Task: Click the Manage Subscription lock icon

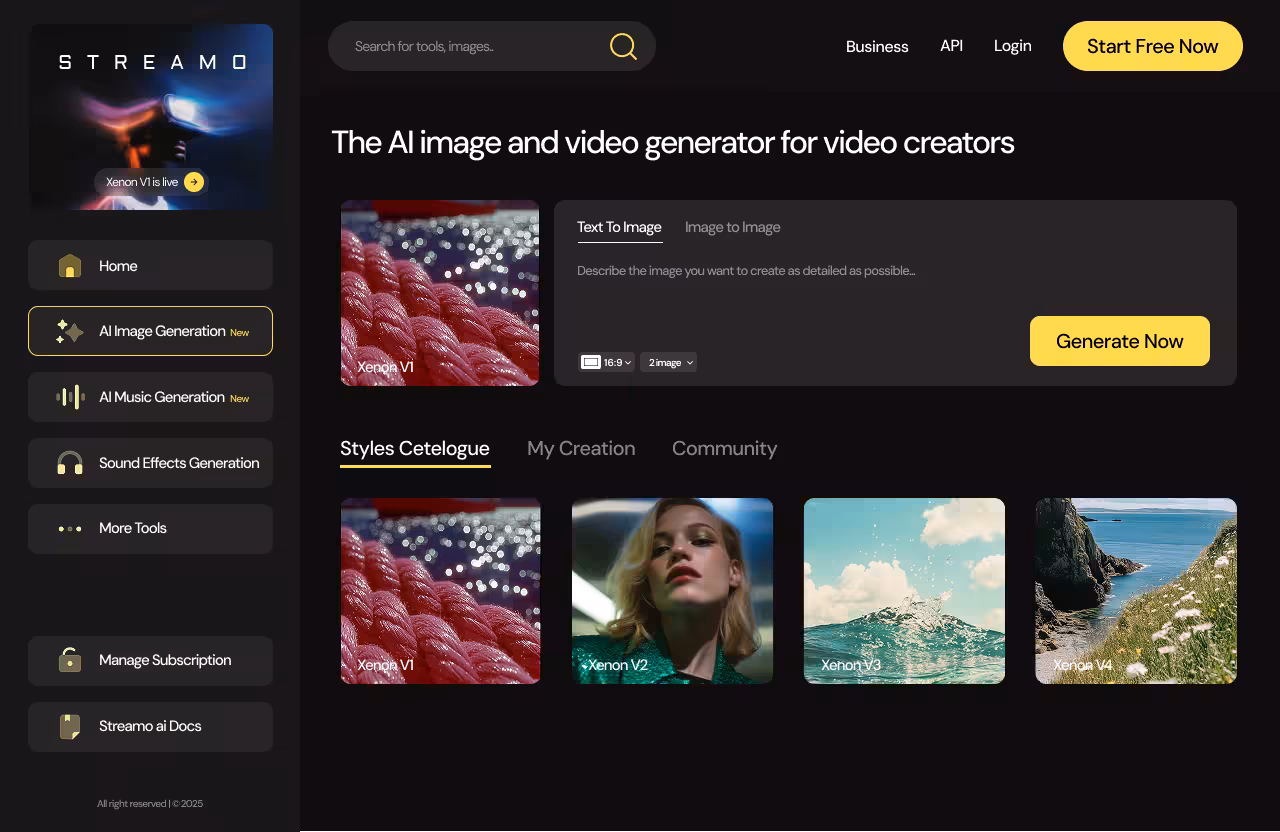Action: (x=70, y=660)
